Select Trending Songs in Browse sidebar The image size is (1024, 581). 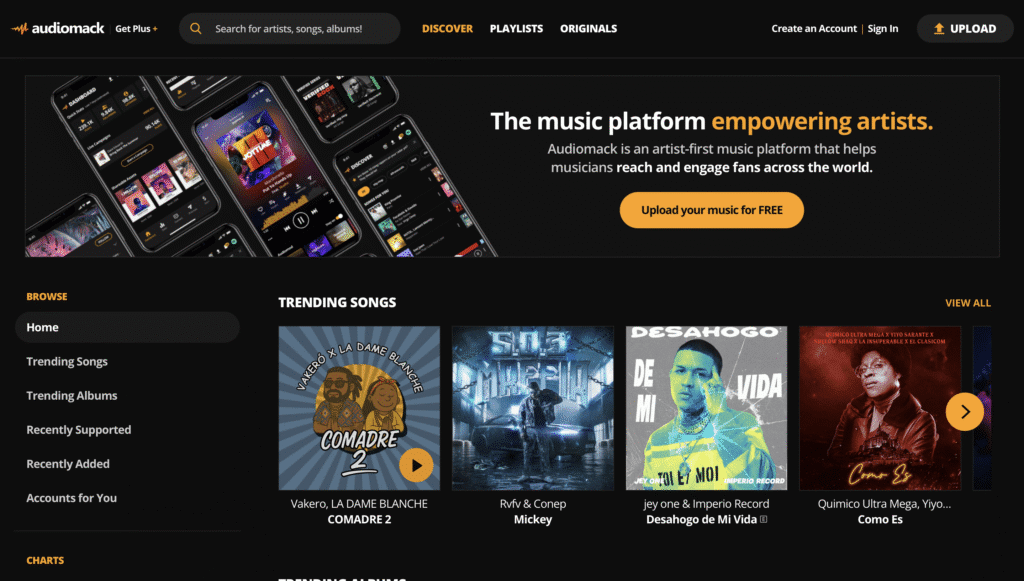pos(67,362)
